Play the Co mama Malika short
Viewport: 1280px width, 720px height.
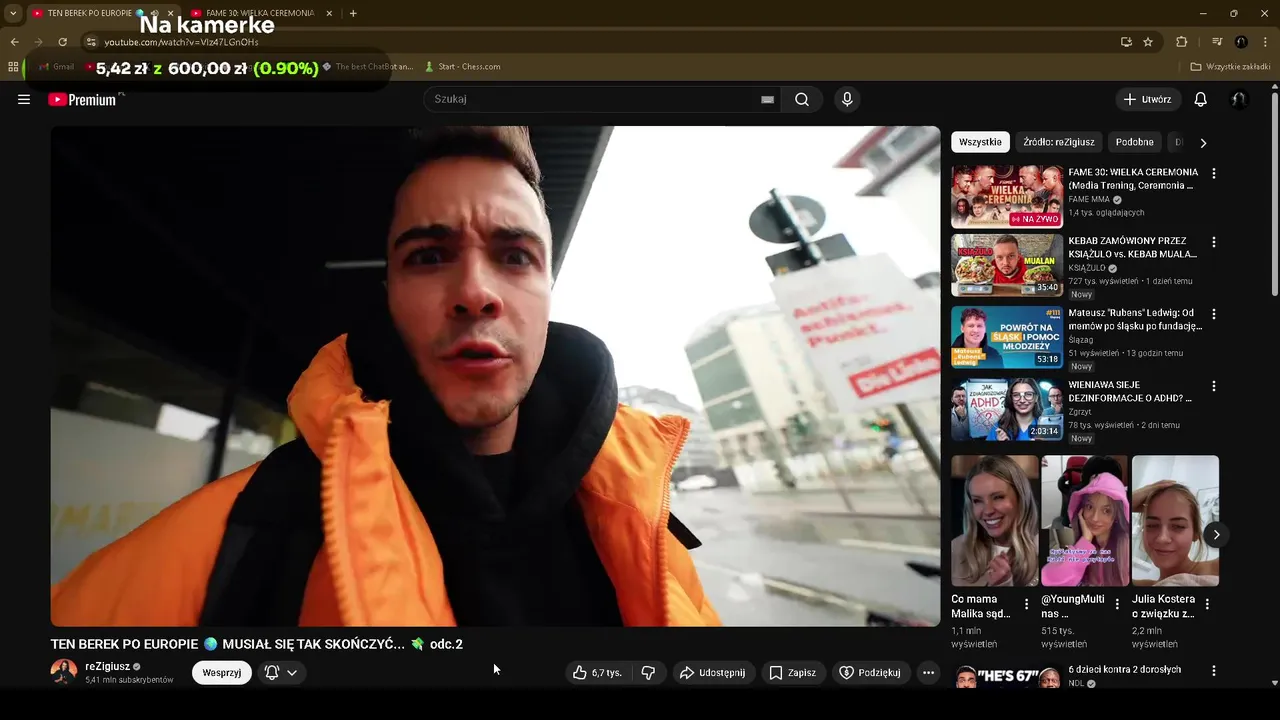pos(995,521)
